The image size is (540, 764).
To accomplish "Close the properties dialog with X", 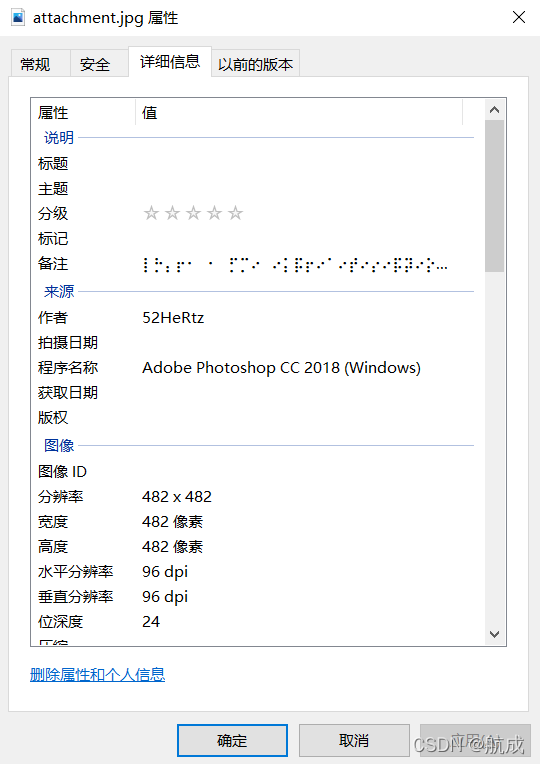I will pyautogui.click(x=519, y=18).
